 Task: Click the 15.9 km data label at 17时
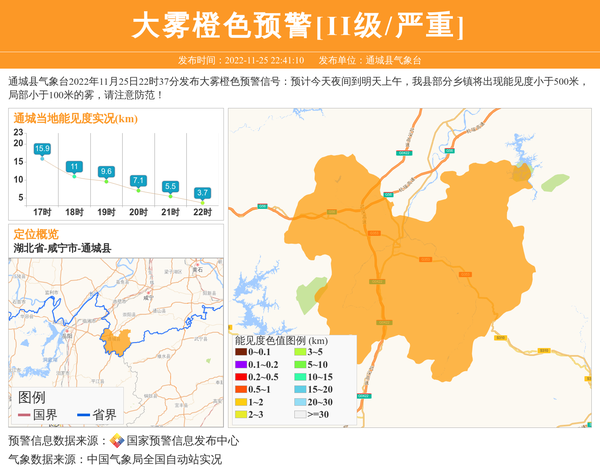point(42,149)
